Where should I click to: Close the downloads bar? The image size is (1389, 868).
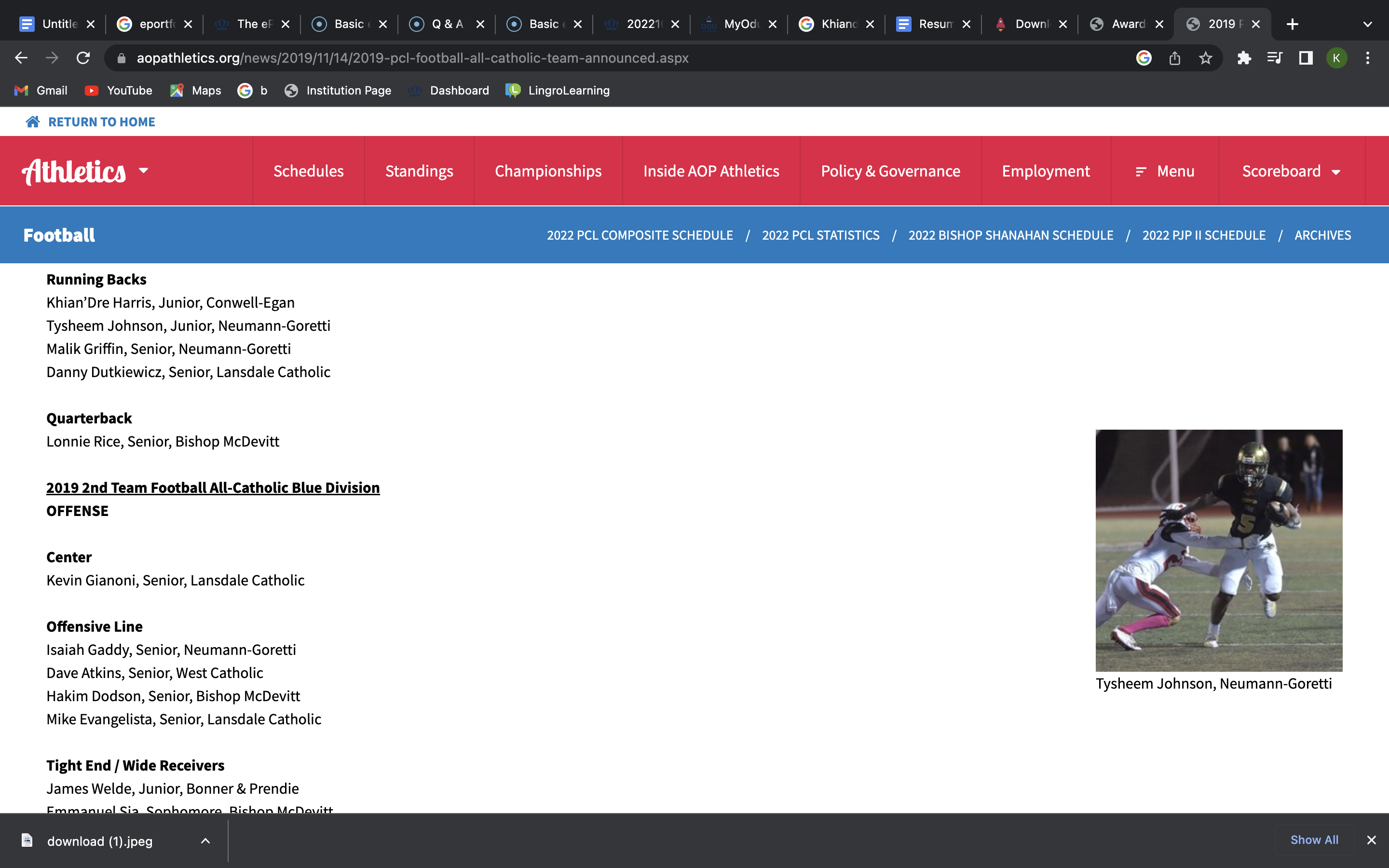point(1371,840)
